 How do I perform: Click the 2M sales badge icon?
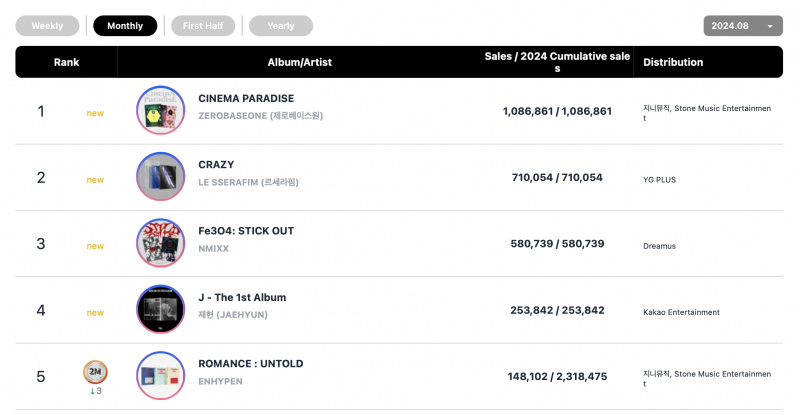[95, 372]
